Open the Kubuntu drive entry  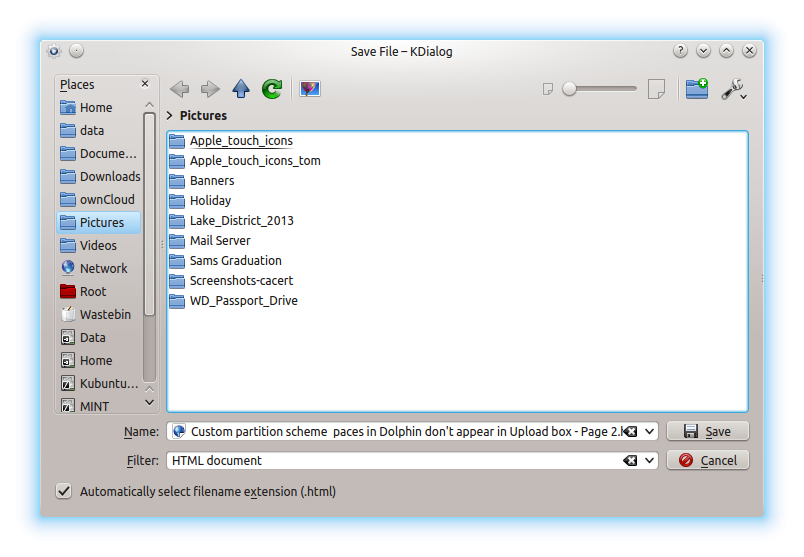click(99, 384)
